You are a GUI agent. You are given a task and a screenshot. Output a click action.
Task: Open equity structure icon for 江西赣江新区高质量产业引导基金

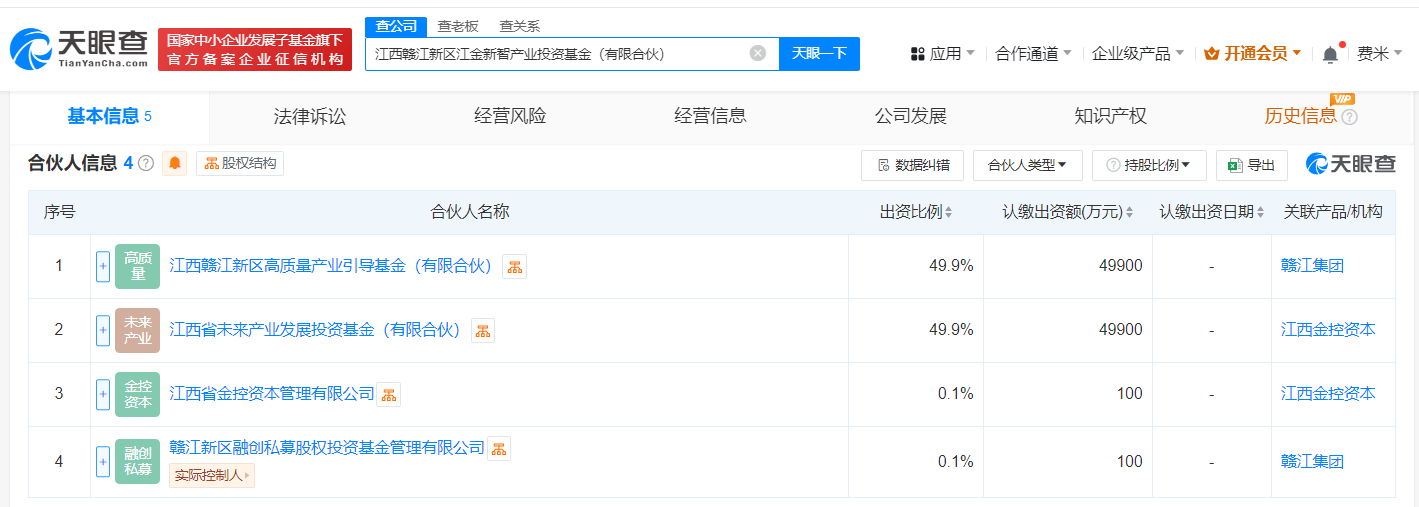click(514, 266)
